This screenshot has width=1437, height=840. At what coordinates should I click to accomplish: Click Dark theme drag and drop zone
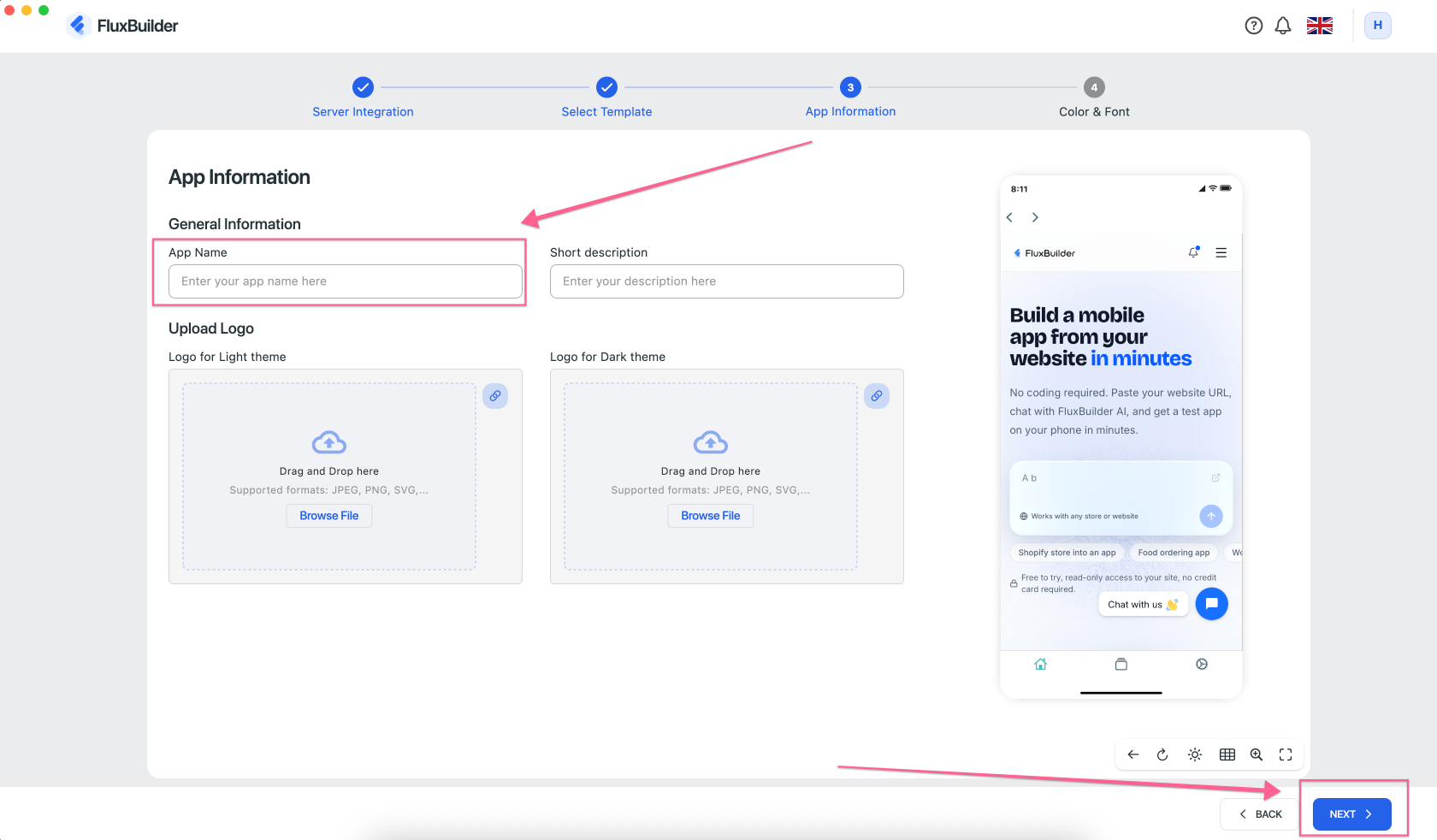(711, 476)
